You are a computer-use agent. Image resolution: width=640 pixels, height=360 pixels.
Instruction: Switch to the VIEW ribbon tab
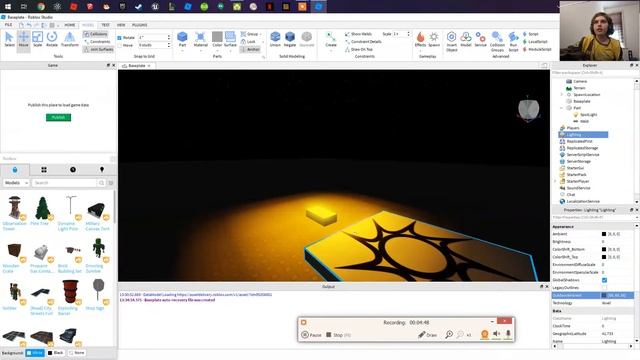click(121, 25)
